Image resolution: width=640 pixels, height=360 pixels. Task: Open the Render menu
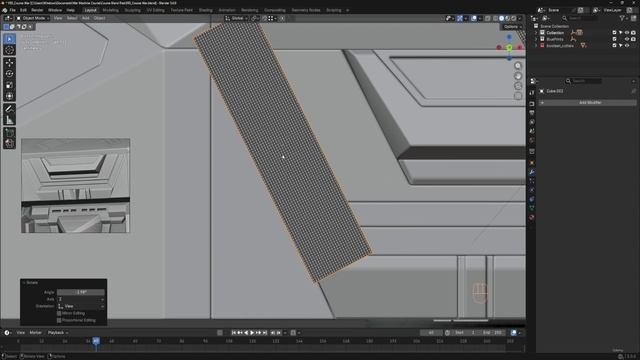(x=37, y=10)
